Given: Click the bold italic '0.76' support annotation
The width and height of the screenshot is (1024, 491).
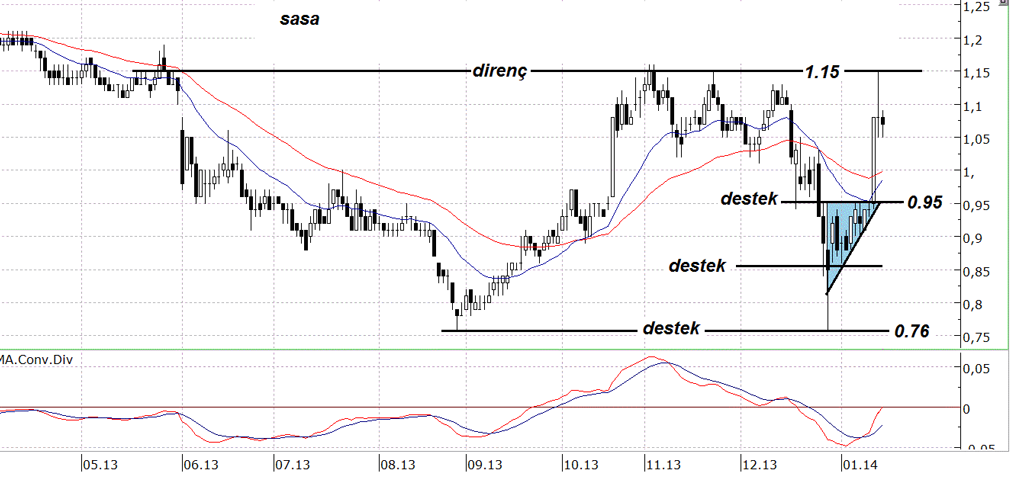Looking at the screenshot, I should [x=912, y=332].
